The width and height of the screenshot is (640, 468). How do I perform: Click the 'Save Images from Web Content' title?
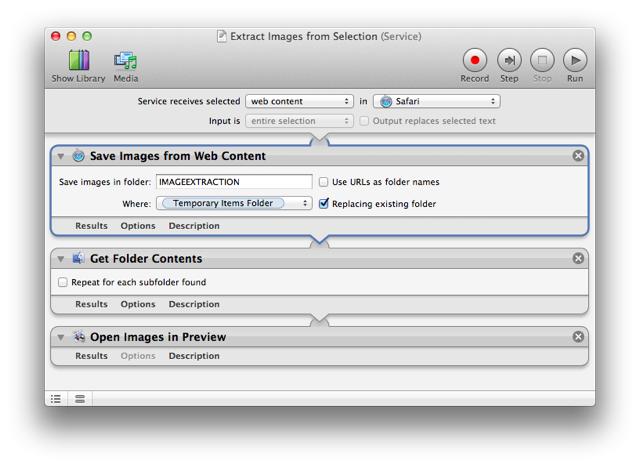click(178, 156)
